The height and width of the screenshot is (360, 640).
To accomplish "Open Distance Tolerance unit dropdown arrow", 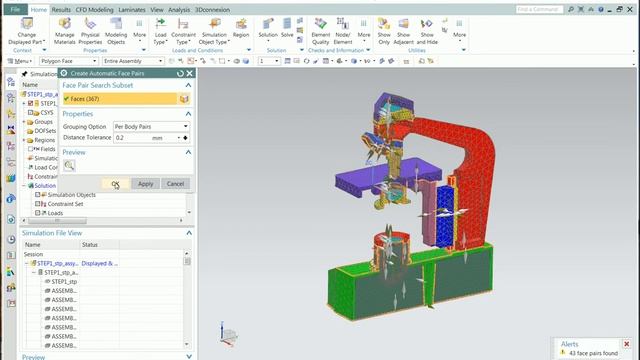I will pyautogui.click(x=179, y=138).
